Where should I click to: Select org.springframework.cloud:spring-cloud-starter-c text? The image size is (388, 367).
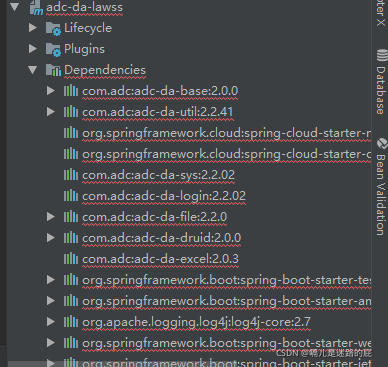[x=227, y=154]
